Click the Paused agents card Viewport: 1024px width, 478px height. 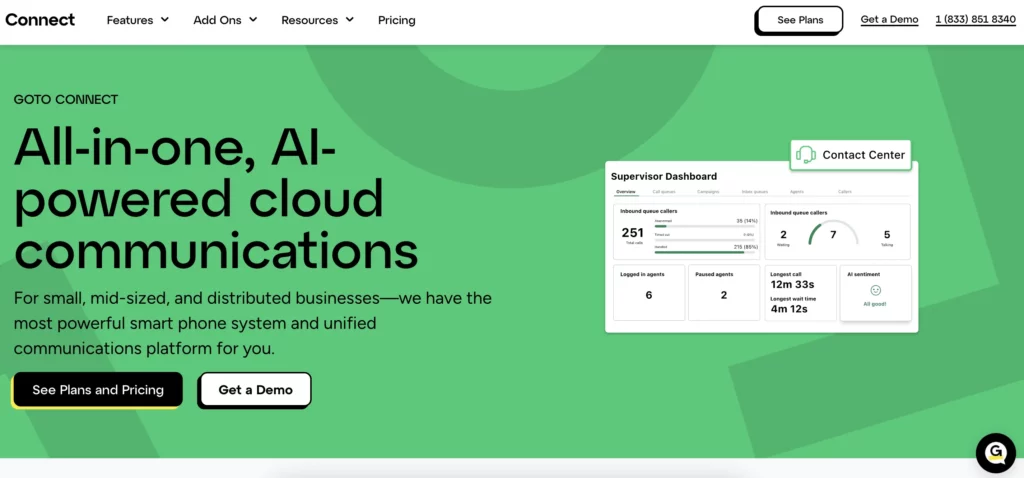coord(724,293)
